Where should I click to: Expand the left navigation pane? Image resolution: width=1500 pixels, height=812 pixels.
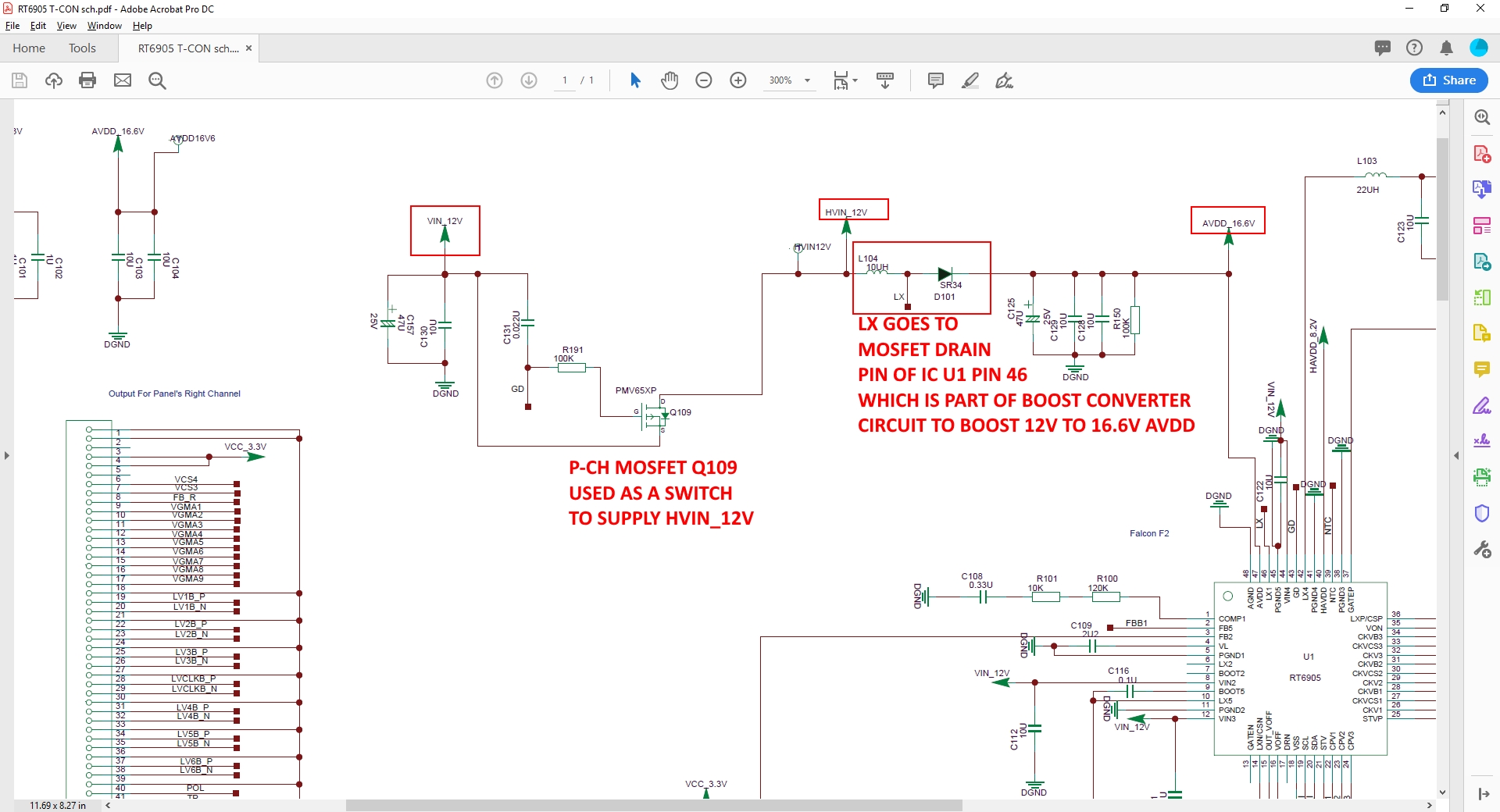7,455
